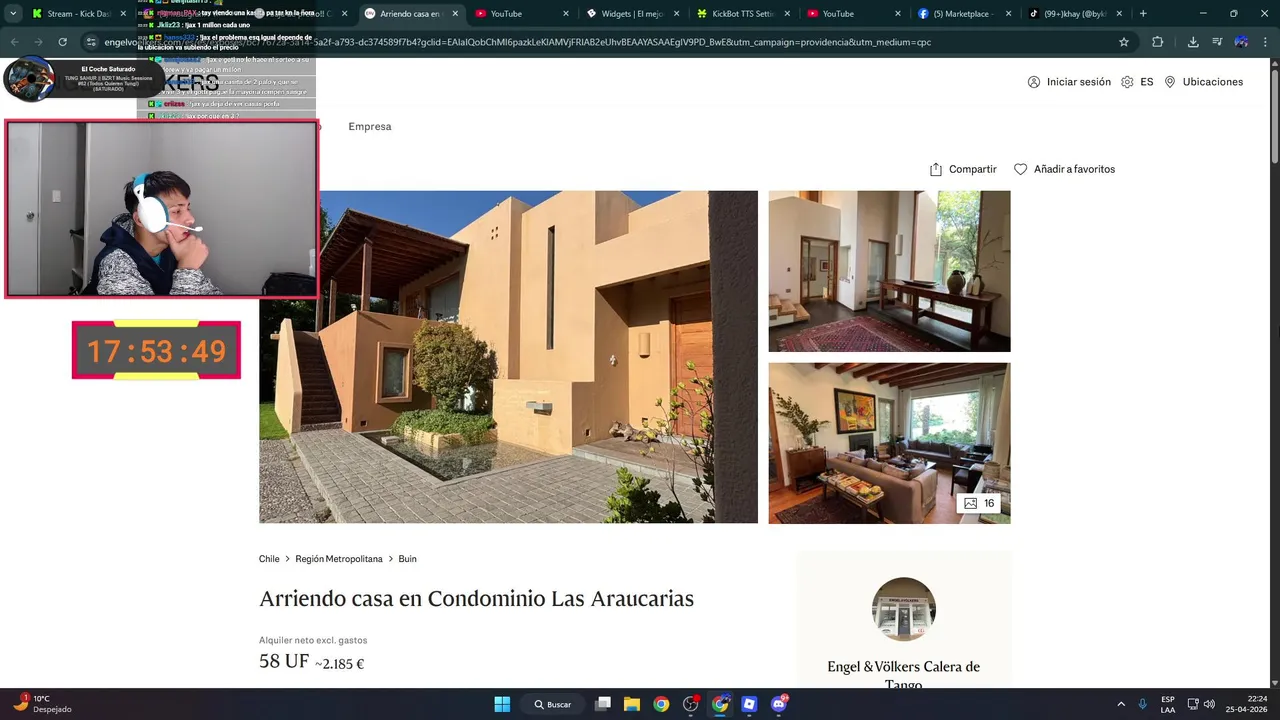The width and height of the screenshot is (1280, 720).
Task: Open the Chrome three-dot menu
Action: 1266,42
